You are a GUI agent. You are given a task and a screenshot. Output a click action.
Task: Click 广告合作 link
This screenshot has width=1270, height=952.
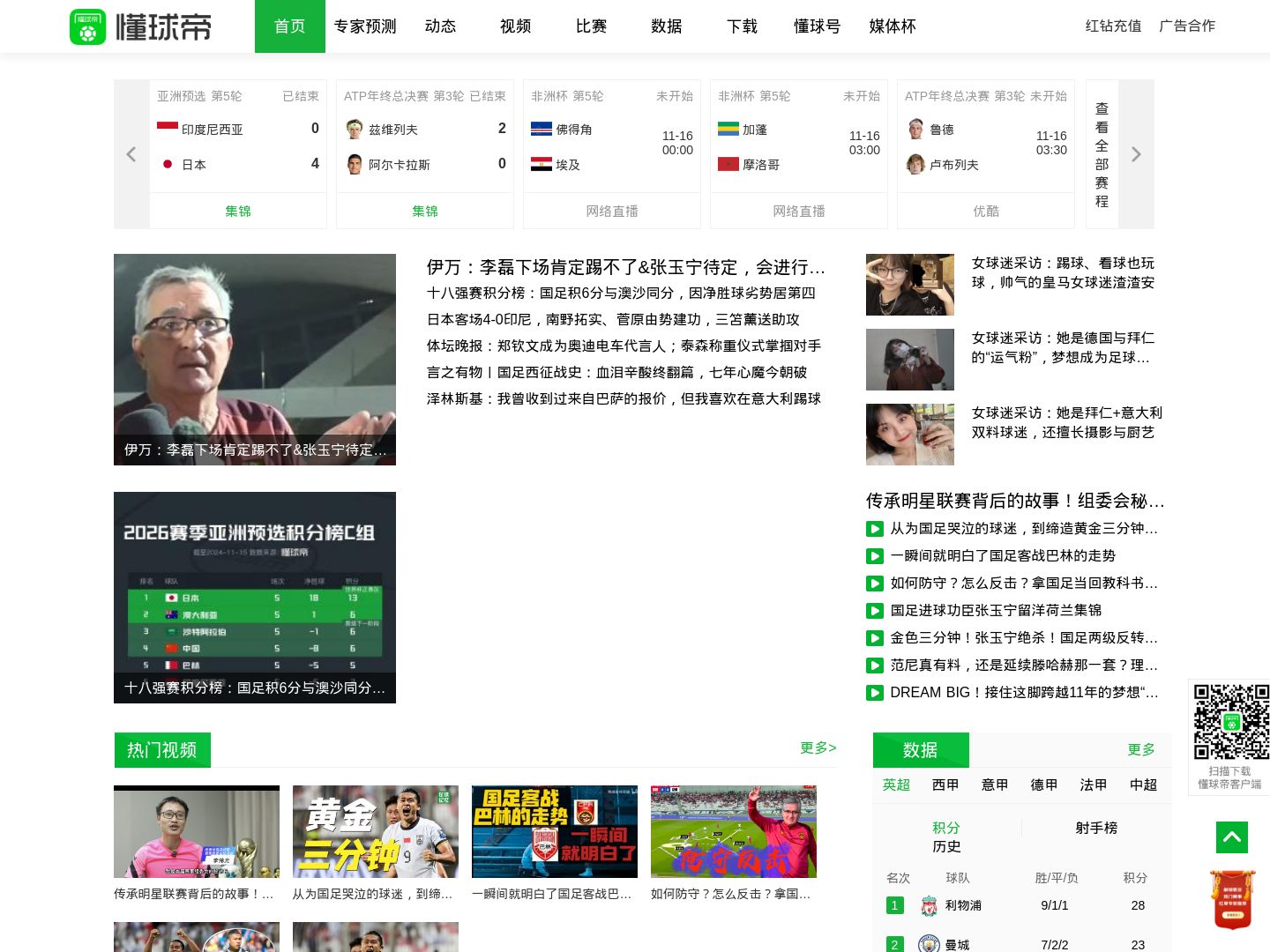click(x=1187, y=26)
